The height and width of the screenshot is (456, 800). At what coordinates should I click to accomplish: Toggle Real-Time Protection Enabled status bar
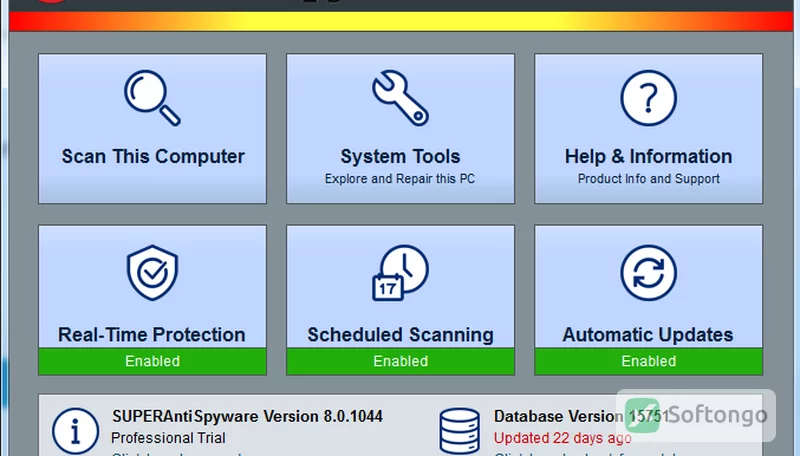[x=152, y=361]
